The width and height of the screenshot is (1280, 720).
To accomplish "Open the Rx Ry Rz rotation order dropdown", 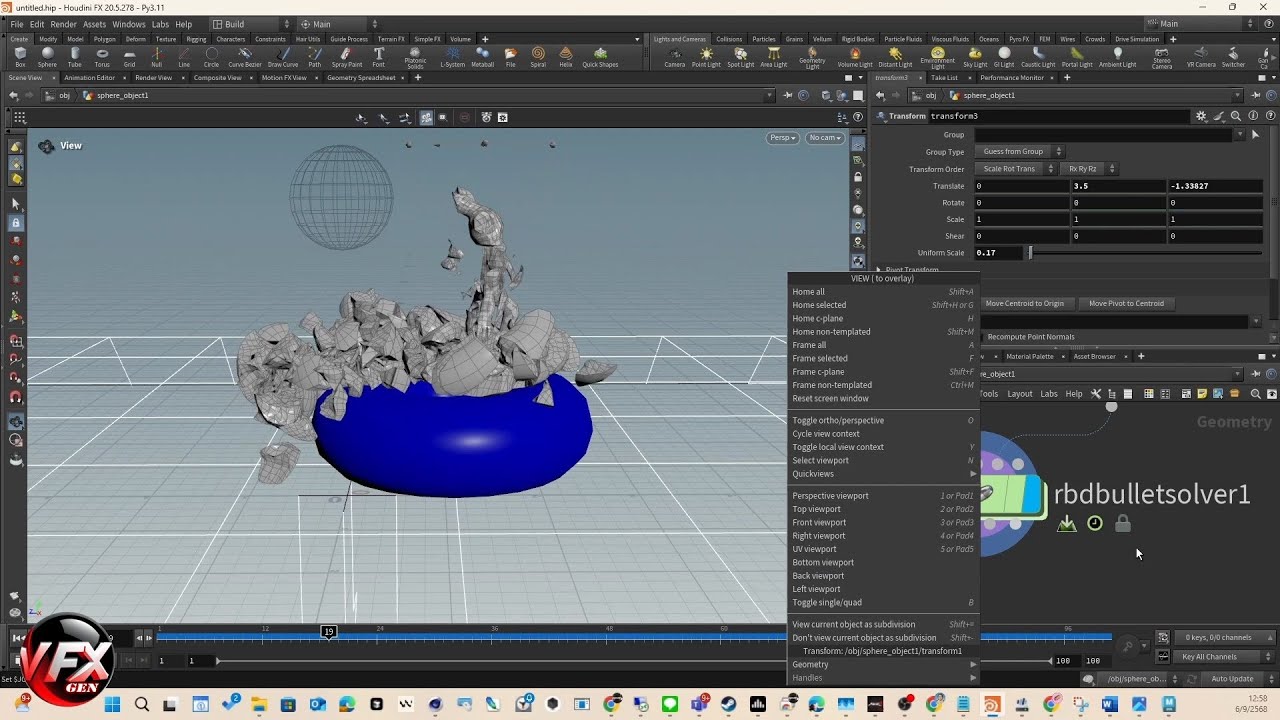I will [1088, 169].
